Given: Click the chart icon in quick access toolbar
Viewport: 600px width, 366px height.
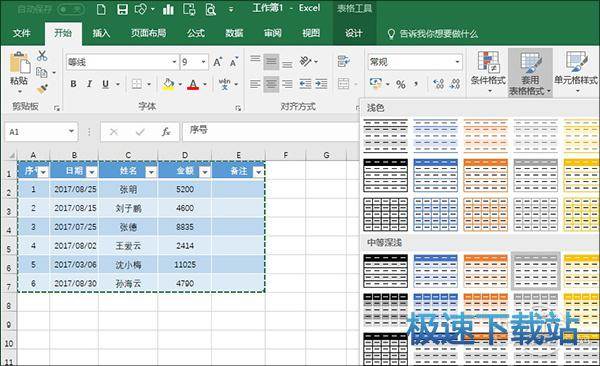Looking at the screenshot, I should click(168, 9).
